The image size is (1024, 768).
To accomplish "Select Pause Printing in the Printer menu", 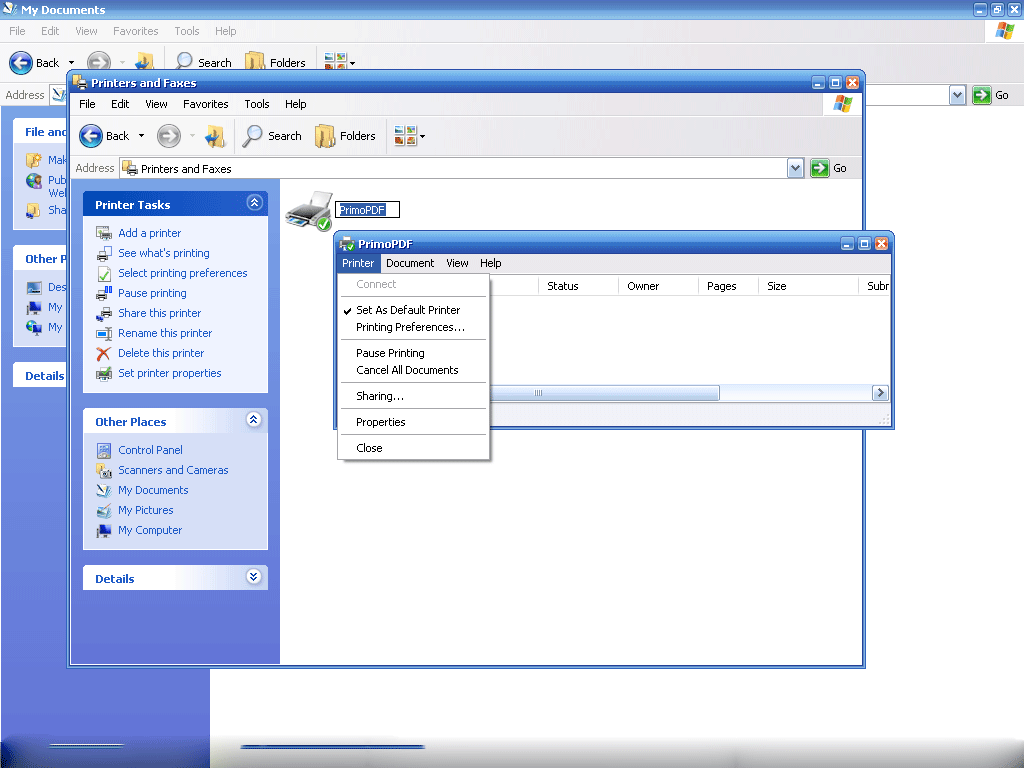I will pos(413,353).
